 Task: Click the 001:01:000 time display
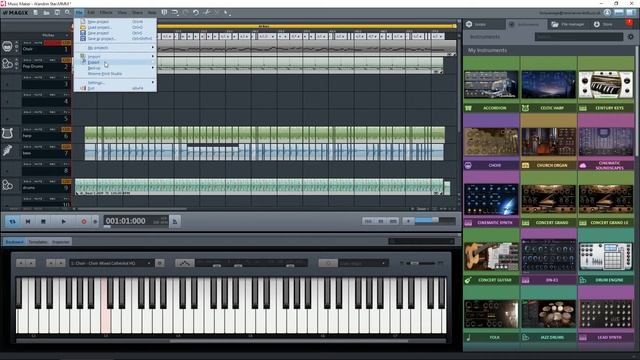pyautogui.click(x=125, y=221)
